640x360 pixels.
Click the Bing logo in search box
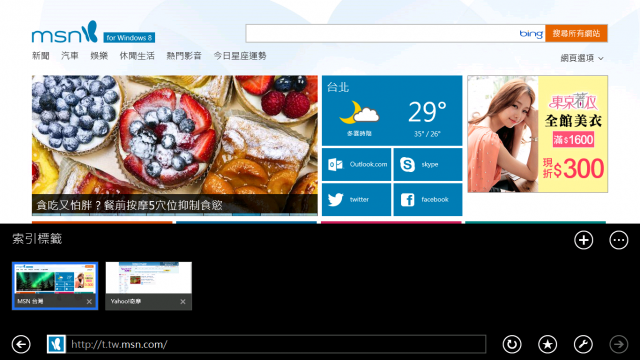531,33
